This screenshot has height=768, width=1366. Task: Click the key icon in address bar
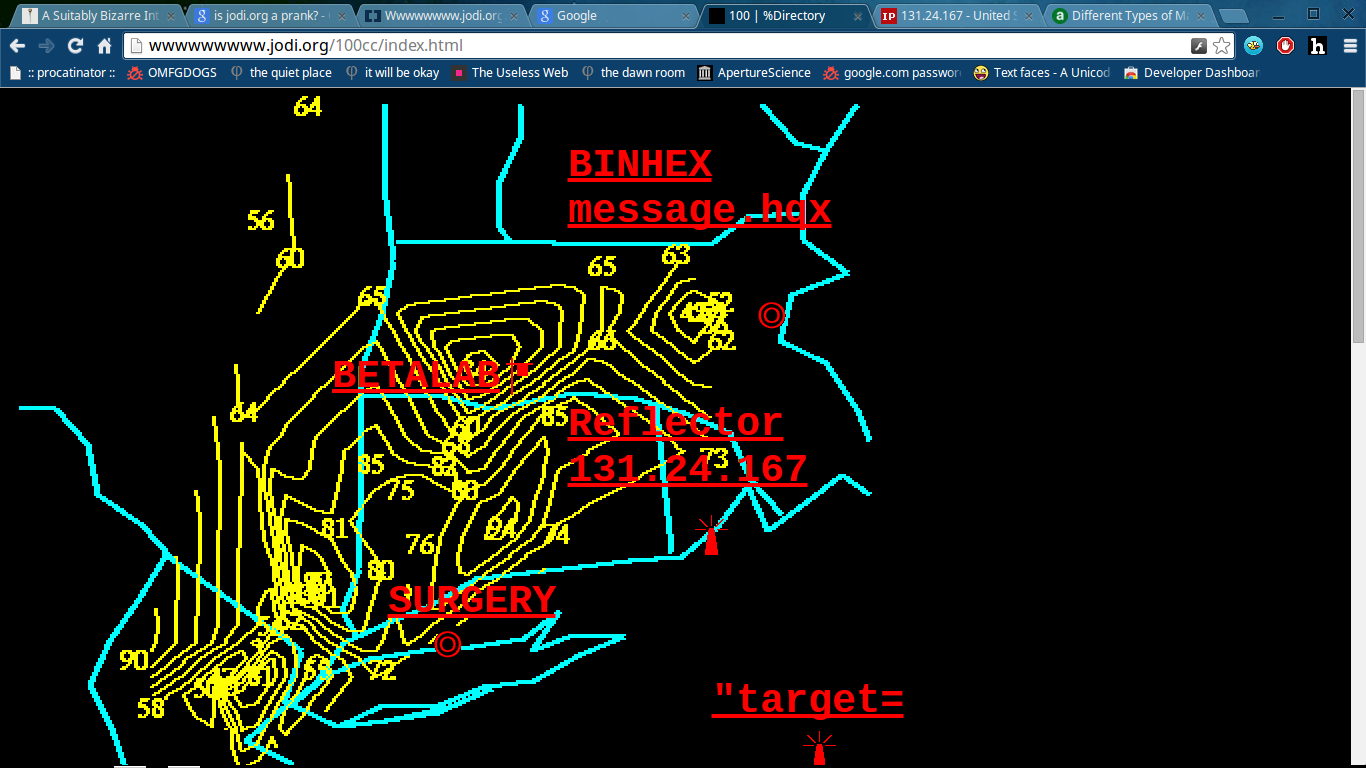1199,46
